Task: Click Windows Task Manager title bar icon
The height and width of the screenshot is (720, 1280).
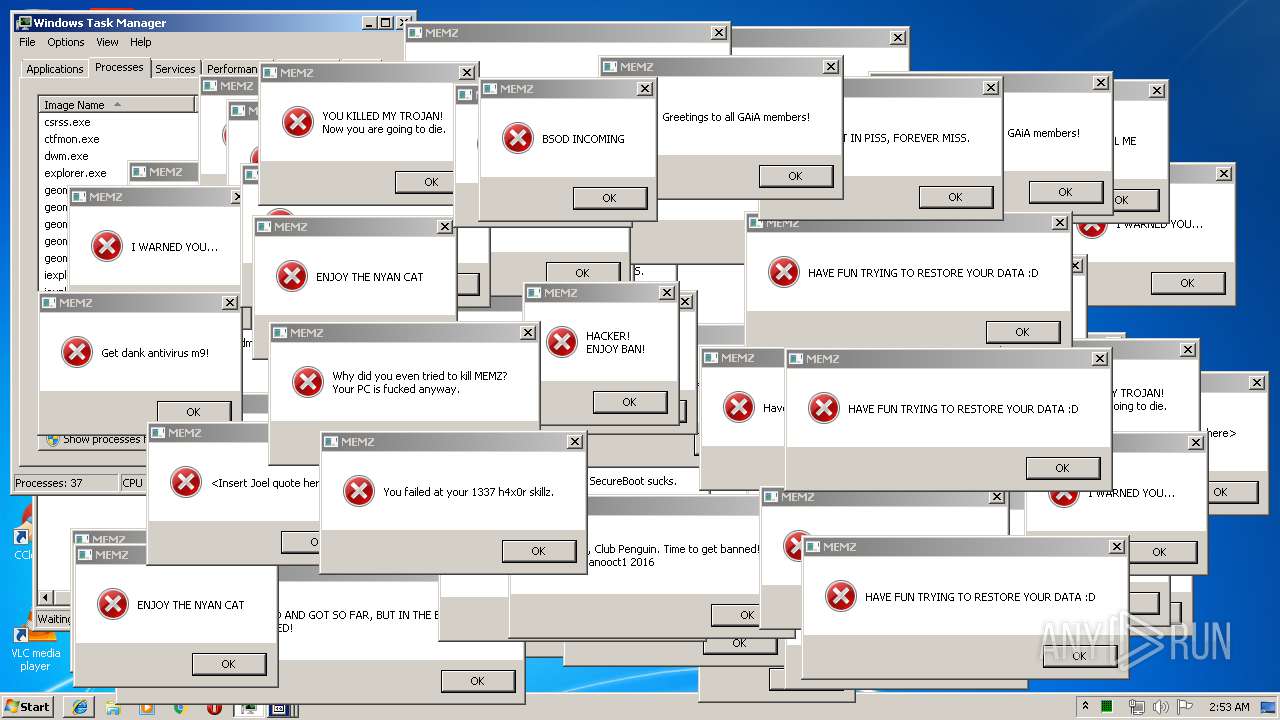Action: pyautogui.click(x=24, y=22)
